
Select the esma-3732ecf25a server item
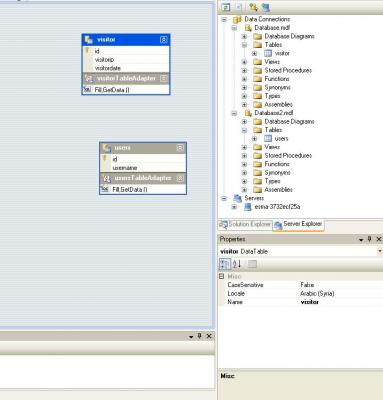click(x=277, y=207)
